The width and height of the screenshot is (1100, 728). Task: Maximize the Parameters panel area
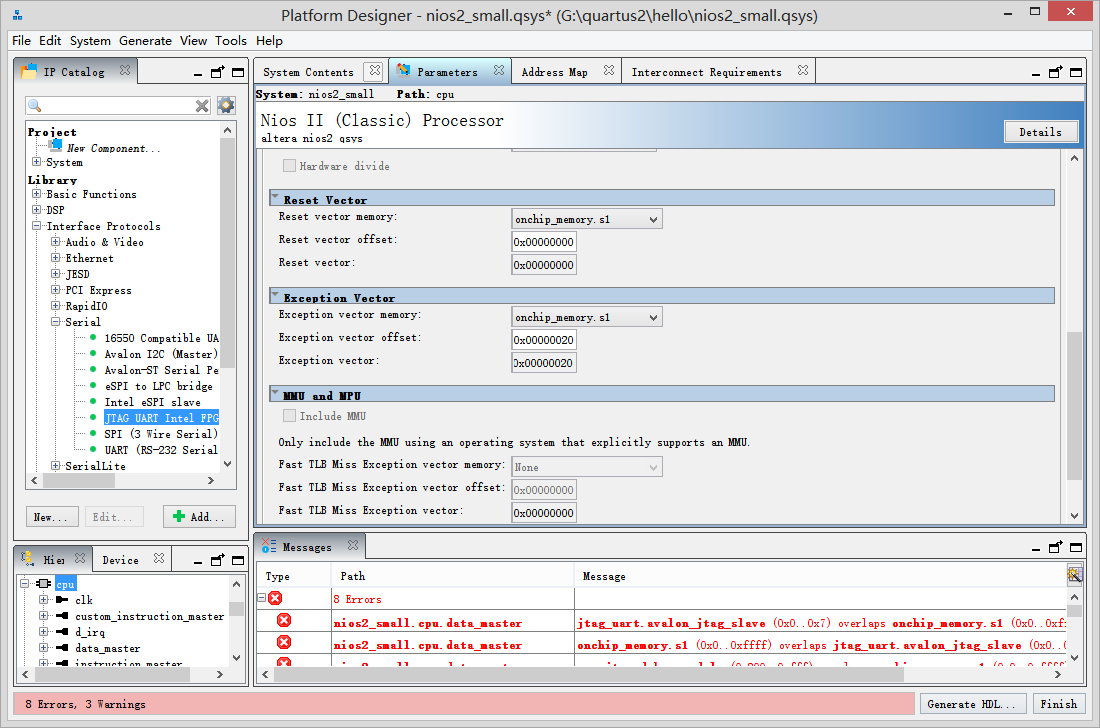(x=1075, y=72)
